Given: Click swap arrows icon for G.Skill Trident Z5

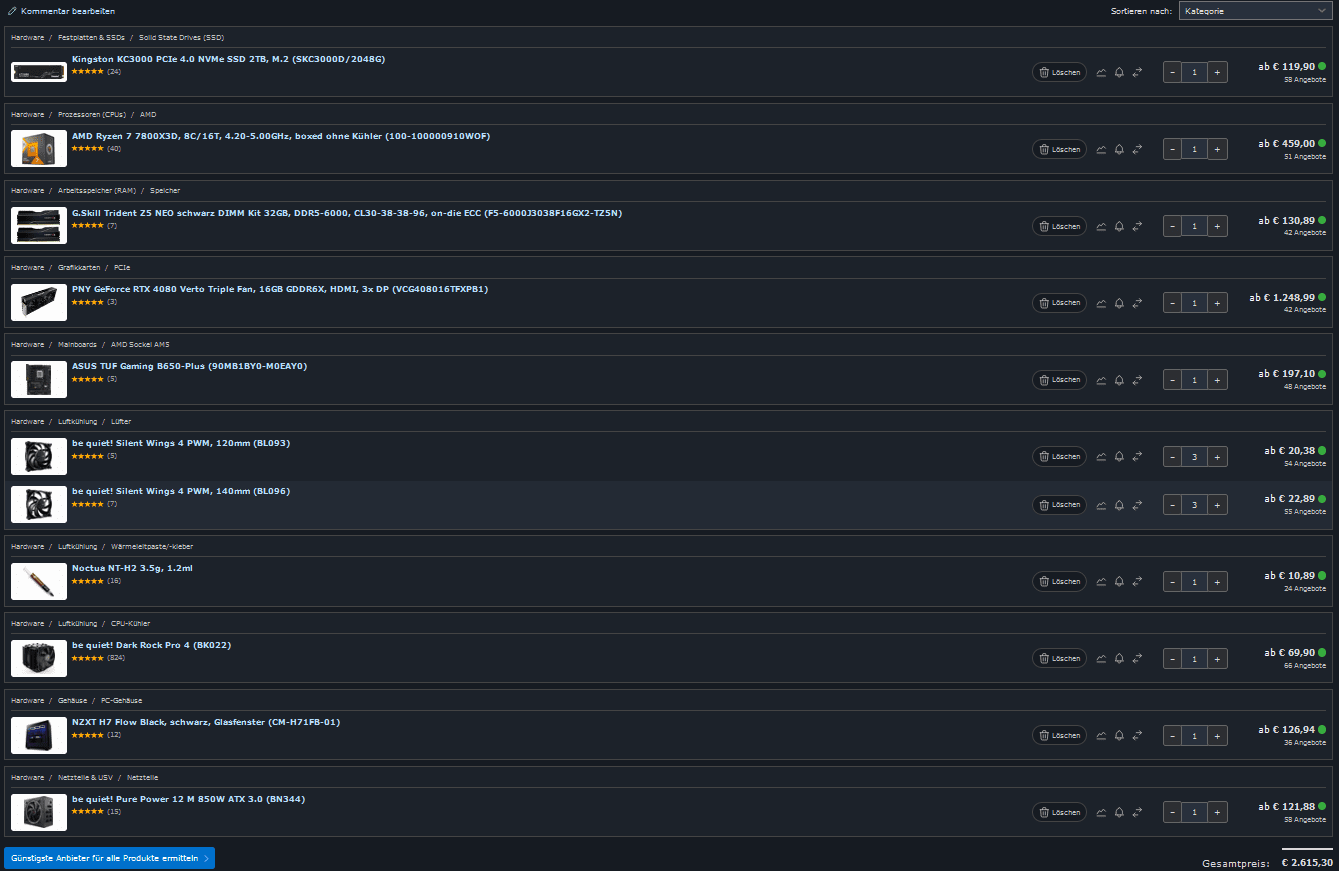Looking at the screenshot, I should click(x=1137, y=226).
